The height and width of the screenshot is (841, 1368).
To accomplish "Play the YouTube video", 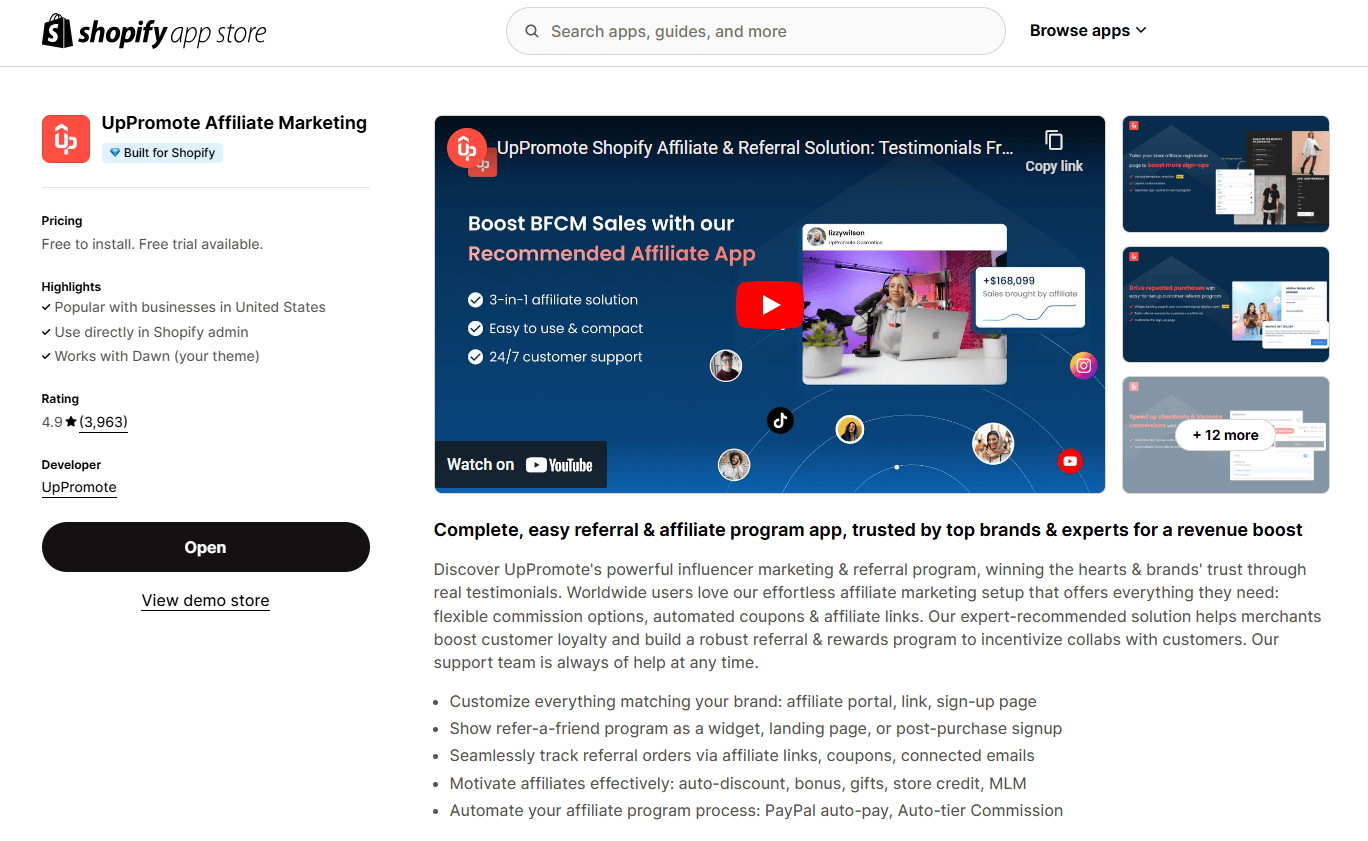I will pyautogui.click(x=770, y=305).
